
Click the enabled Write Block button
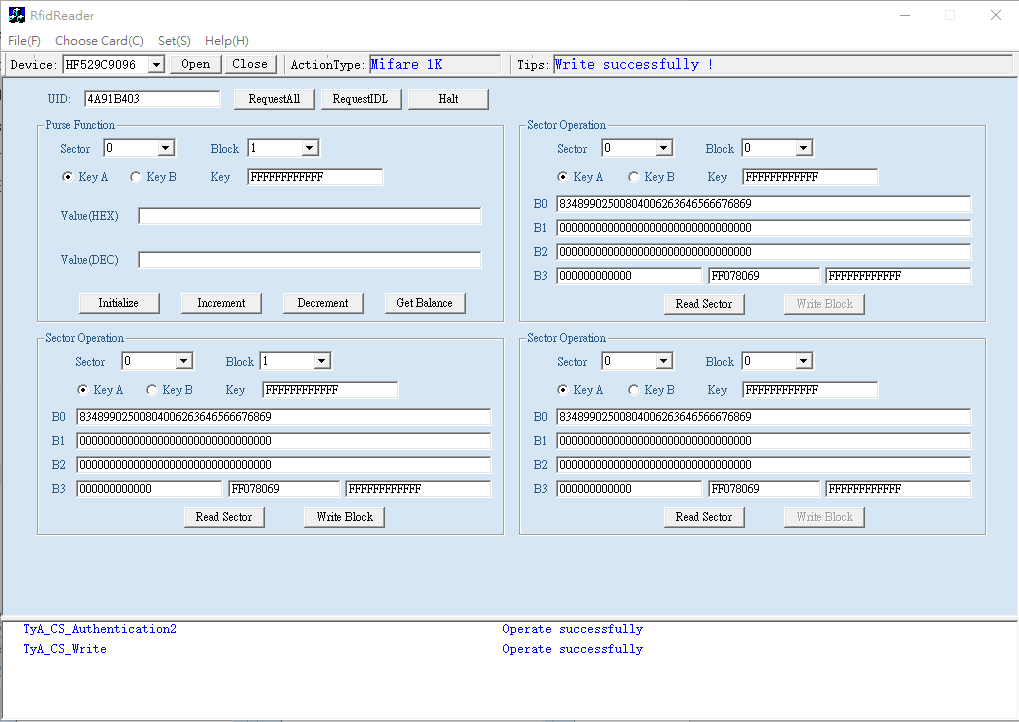[344, 517]
